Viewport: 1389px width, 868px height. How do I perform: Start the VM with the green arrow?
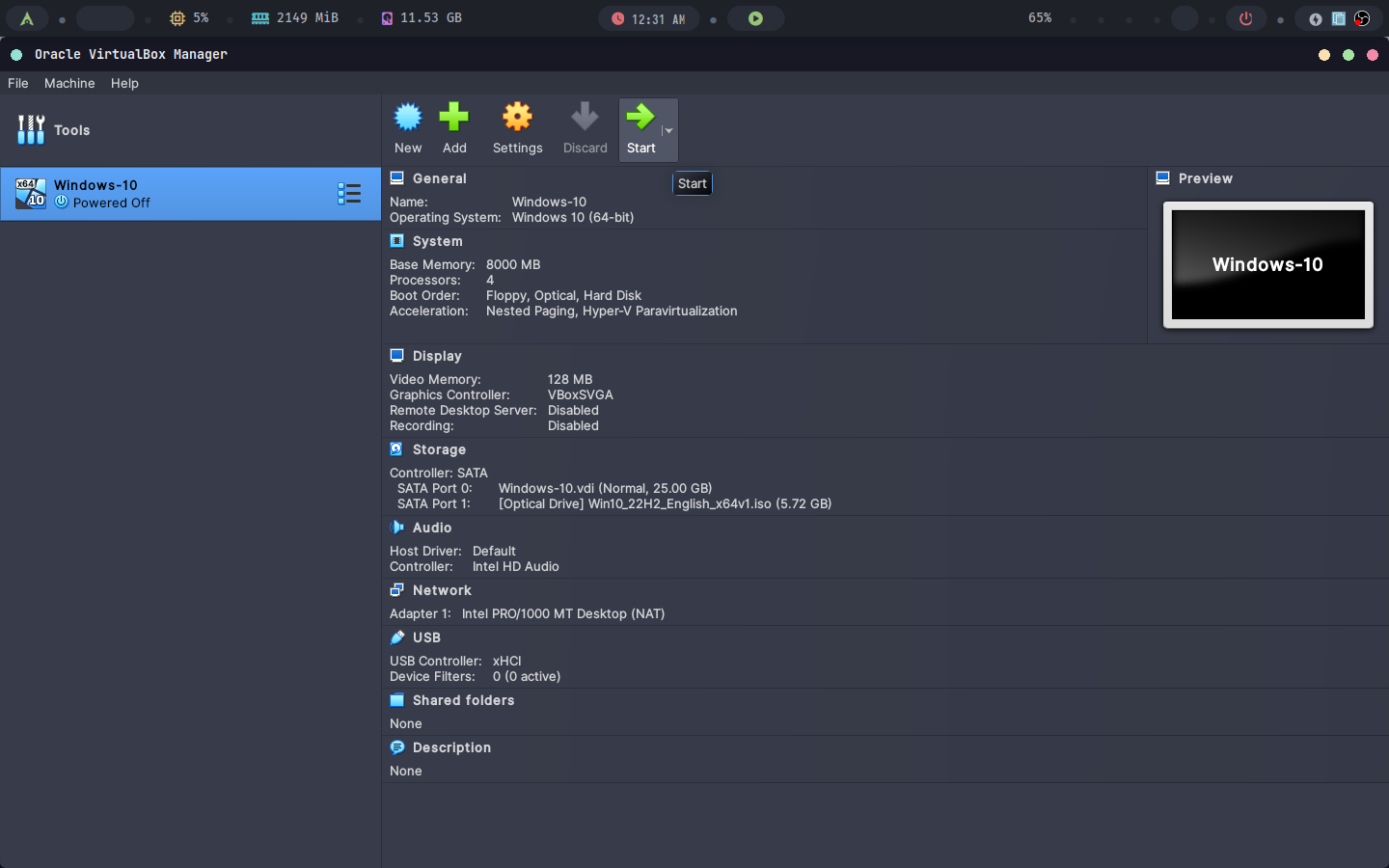(640, 118)
